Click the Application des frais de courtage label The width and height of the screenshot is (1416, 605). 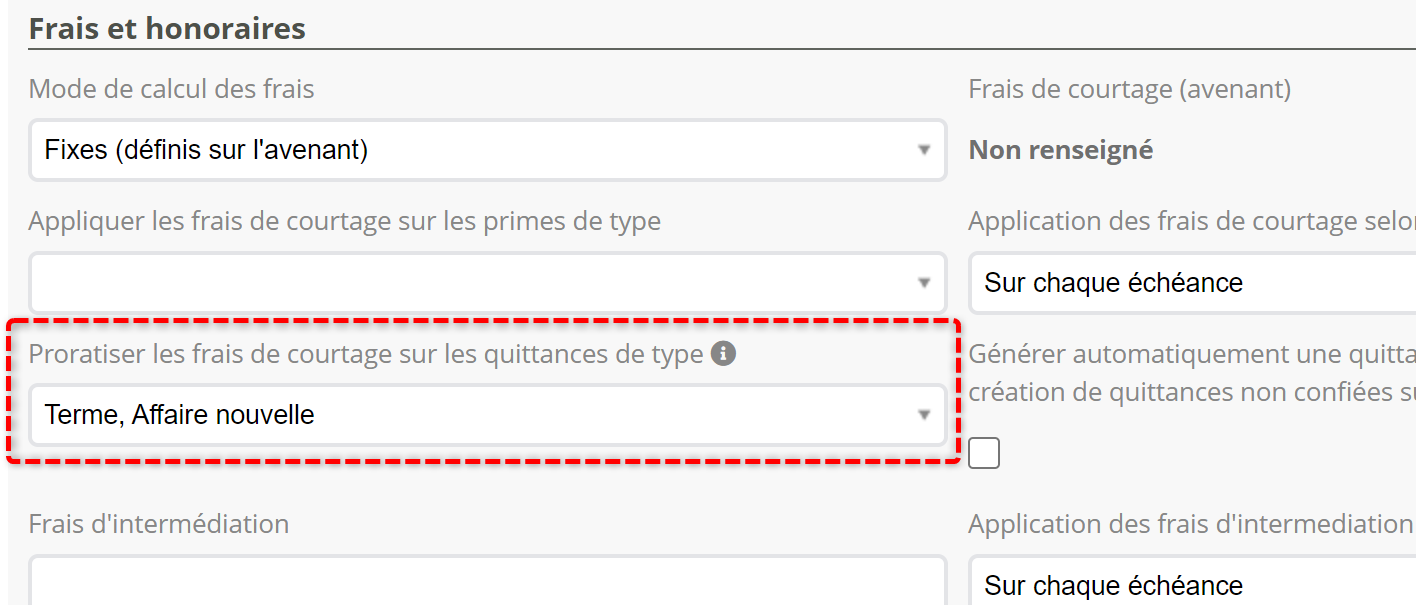(1190, 221)
